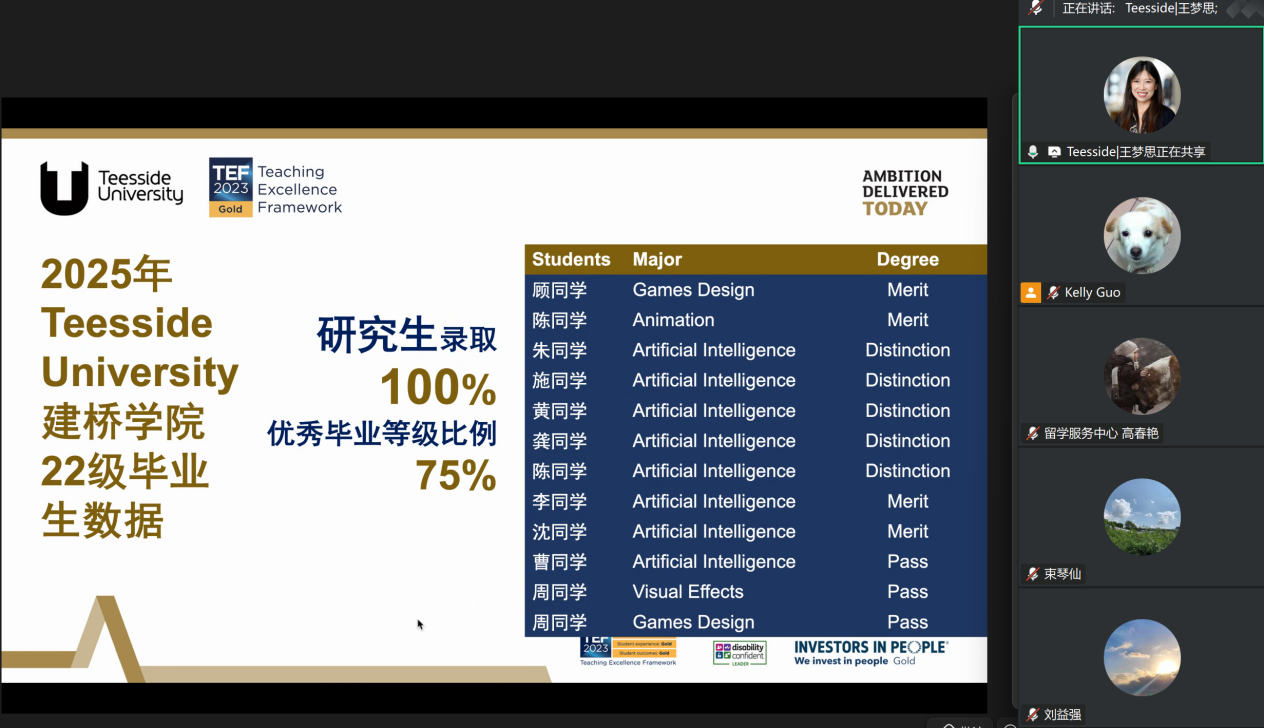
Task: Click the disability confident leader badge
Action: (739, 653)
